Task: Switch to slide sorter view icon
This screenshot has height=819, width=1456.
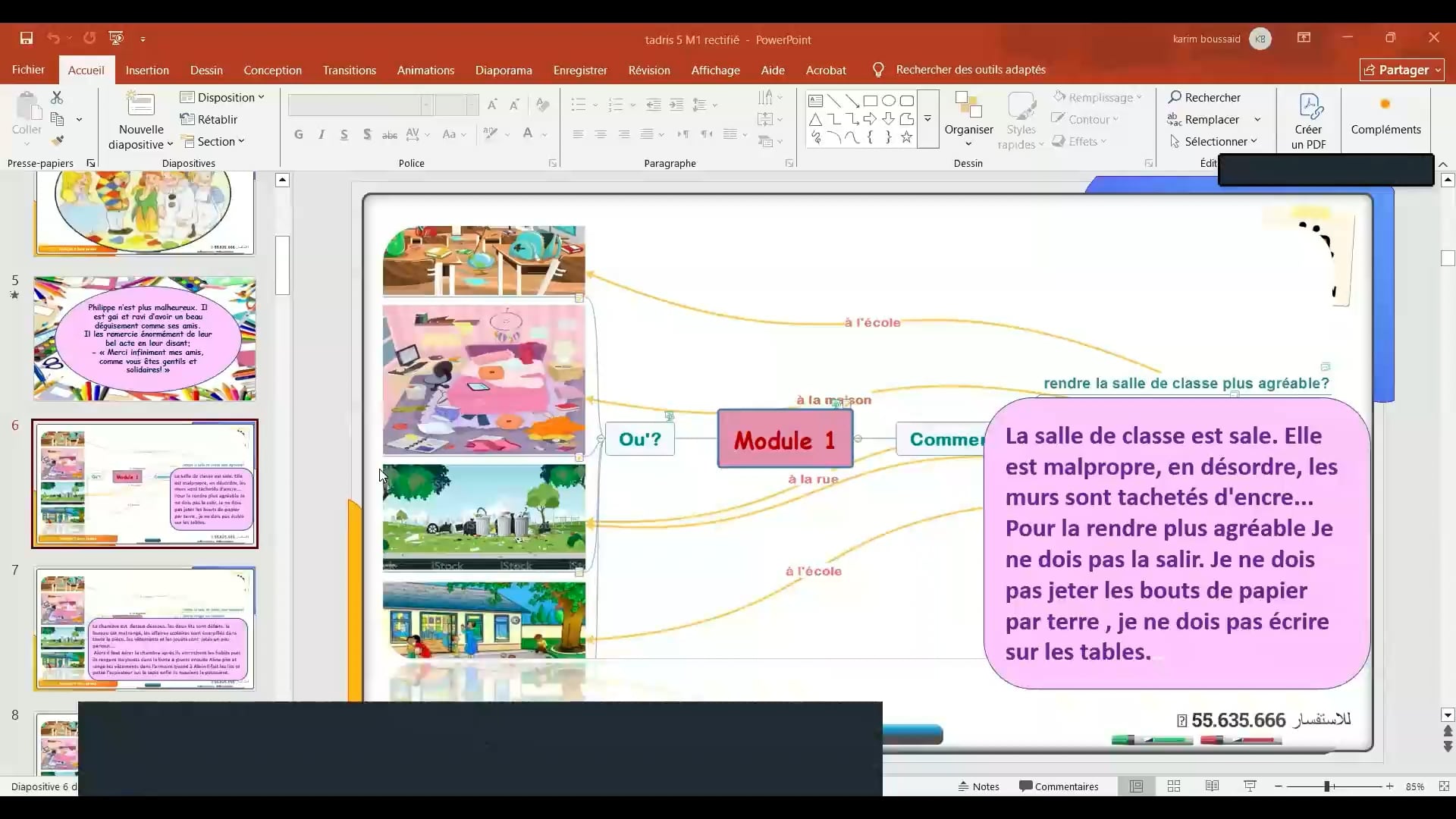Action: coord(1174,786)
